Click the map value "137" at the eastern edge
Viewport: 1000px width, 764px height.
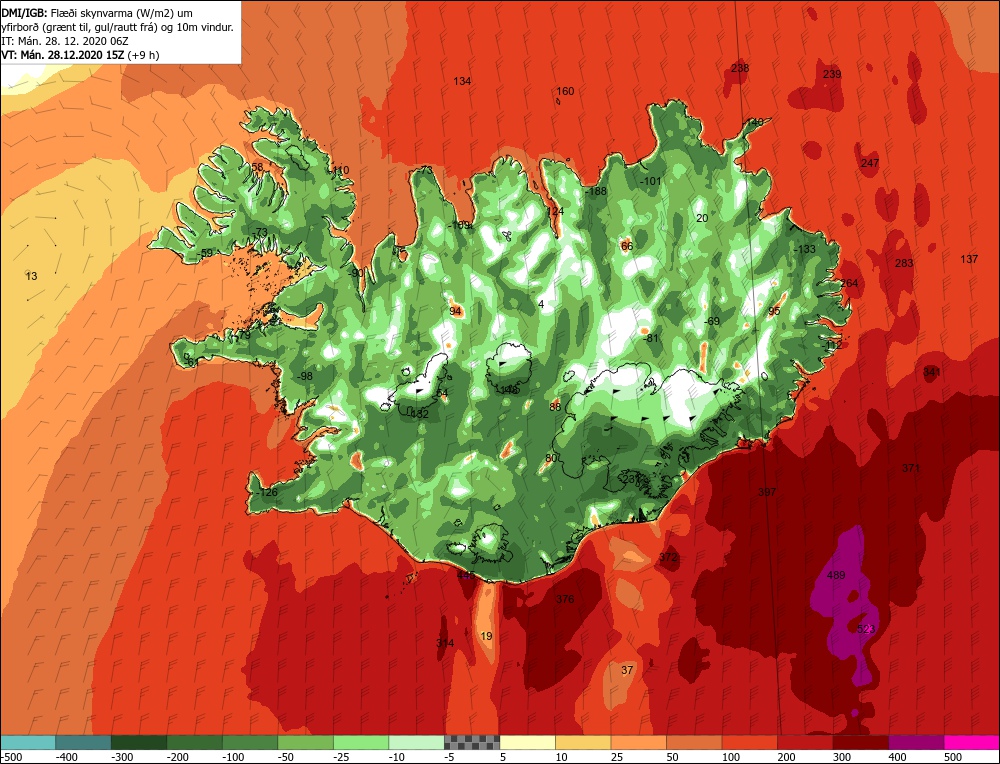969,259
